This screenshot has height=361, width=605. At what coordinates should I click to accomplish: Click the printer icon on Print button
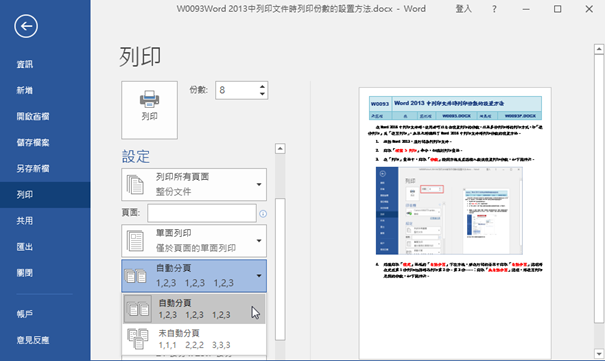point(149,99)
